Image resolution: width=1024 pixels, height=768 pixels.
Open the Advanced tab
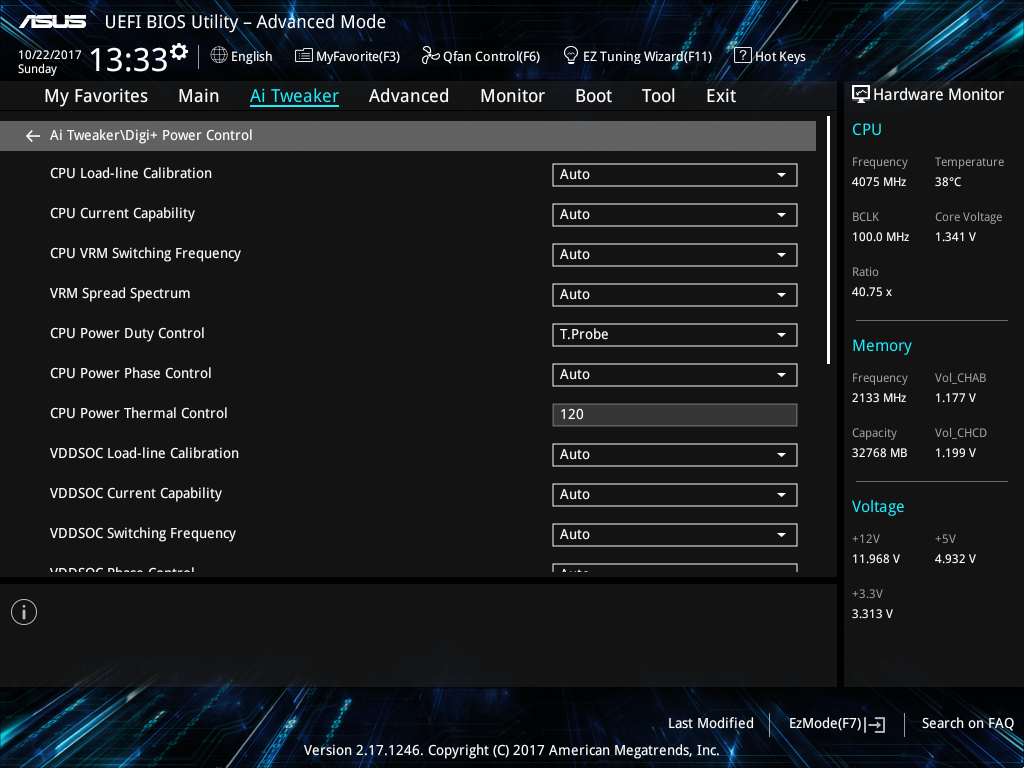[409, 96]
